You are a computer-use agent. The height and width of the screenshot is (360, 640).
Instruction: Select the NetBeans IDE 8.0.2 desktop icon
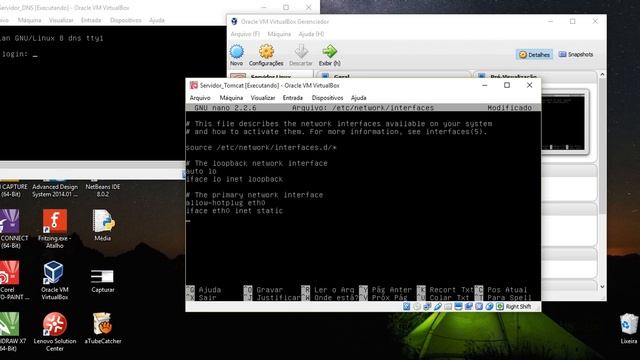(102, 189)
